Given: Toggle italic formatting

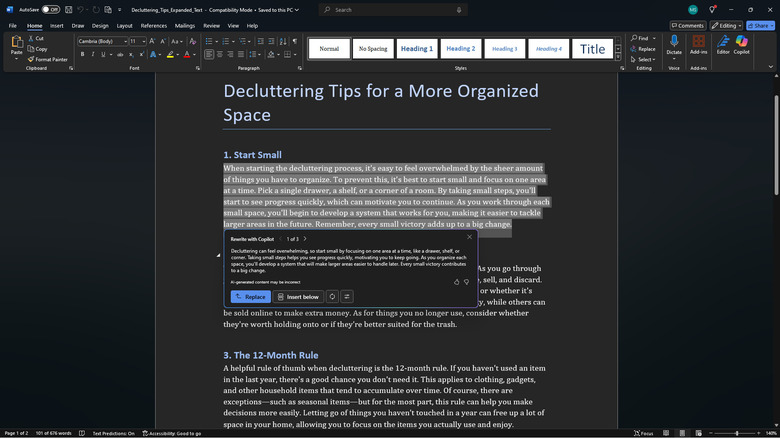Looking at the screenshot, I should click(x=94, y=54).
